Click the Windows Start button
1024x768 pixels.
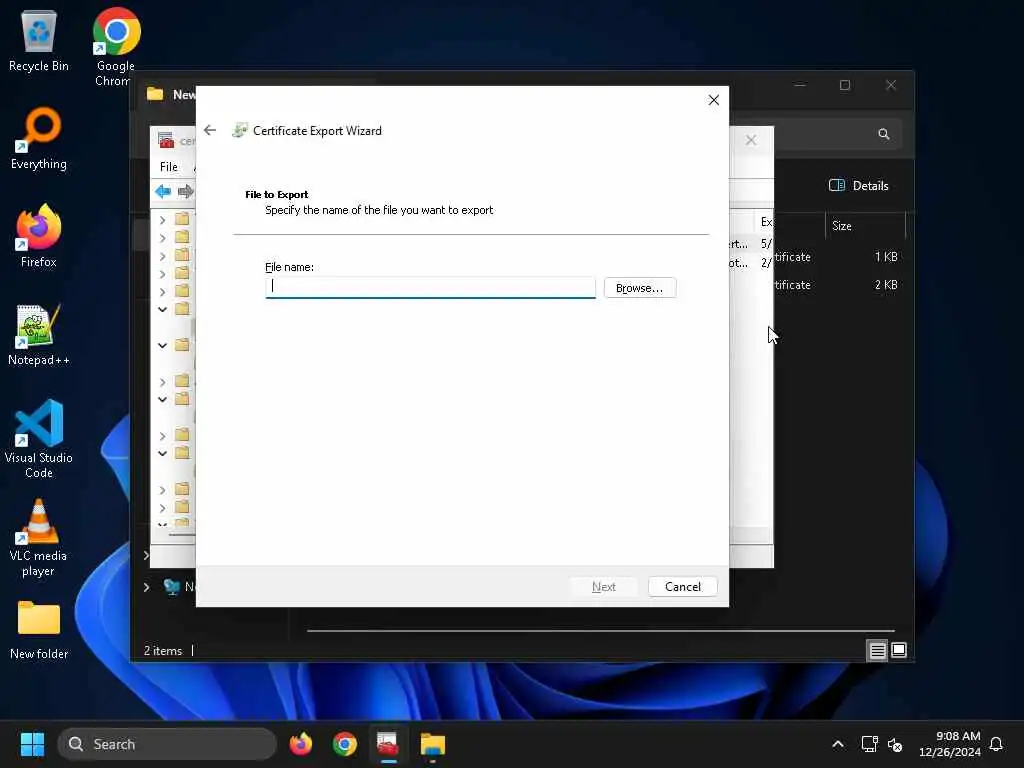click(32, 744)
